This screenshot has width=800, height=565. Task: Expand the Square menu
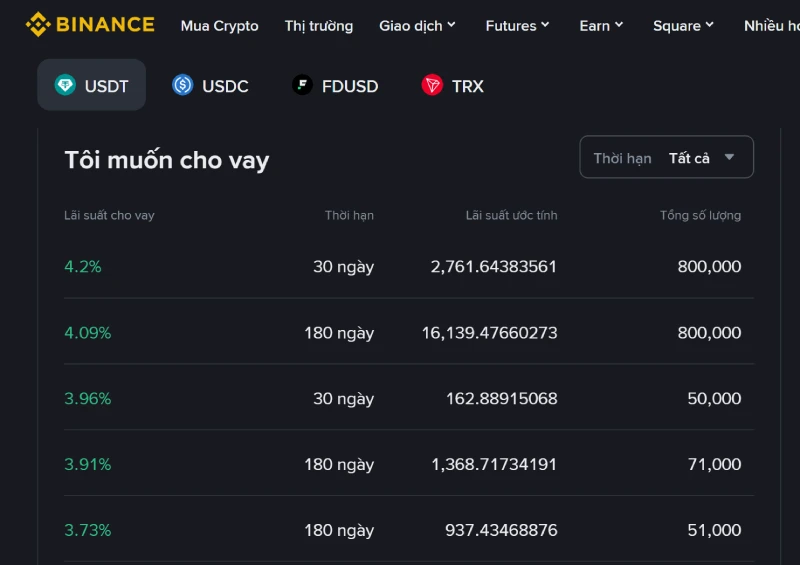pyautogui.click(x=683, y=26)
